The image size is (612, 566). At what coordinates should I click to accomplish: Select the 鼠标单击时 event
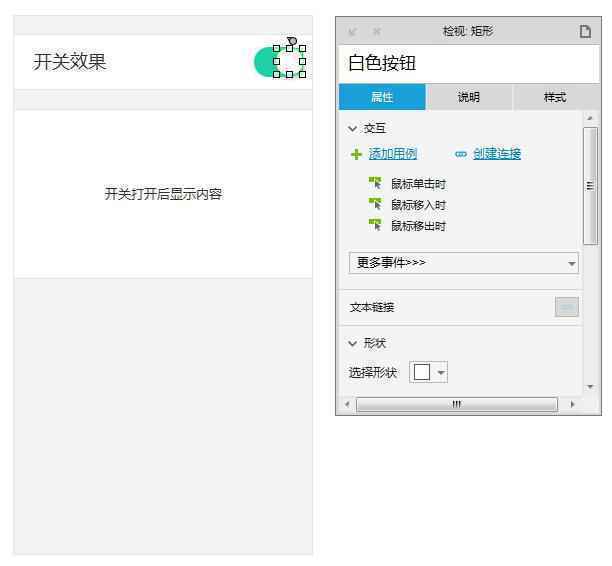(418, 184)
